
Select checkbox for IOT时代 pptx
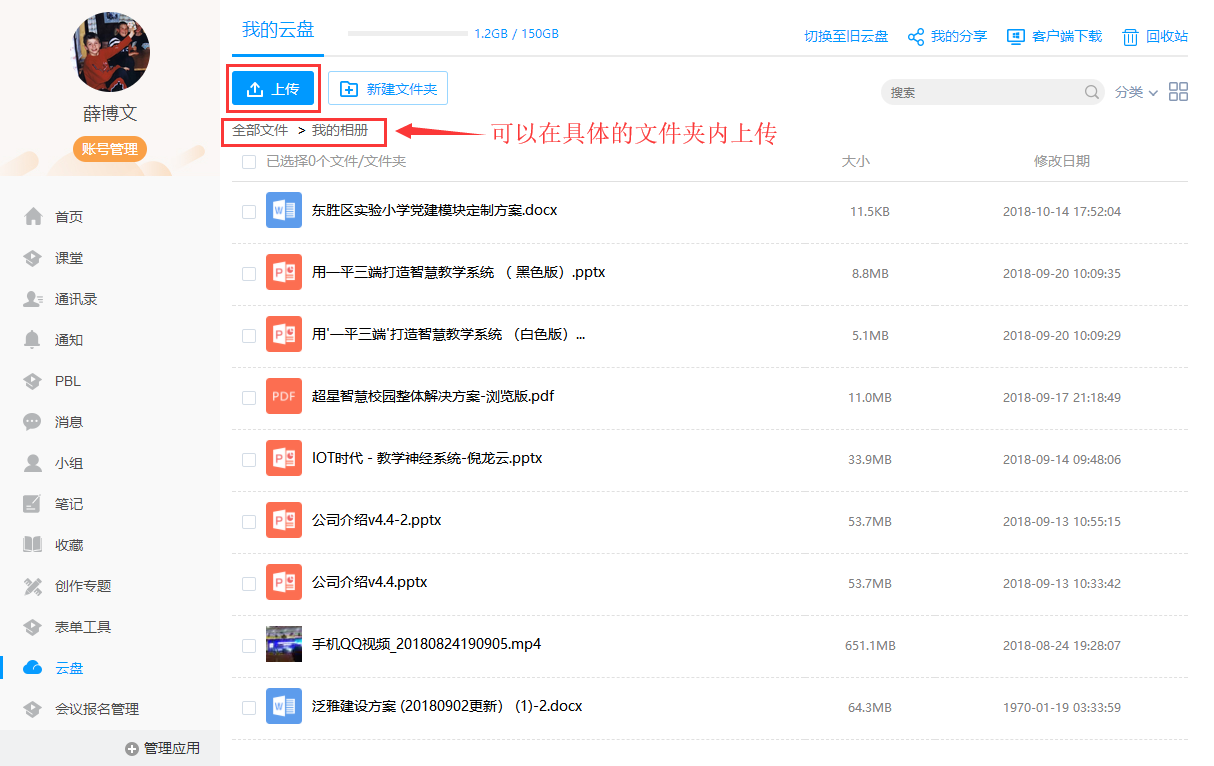[x=249, y=460]
